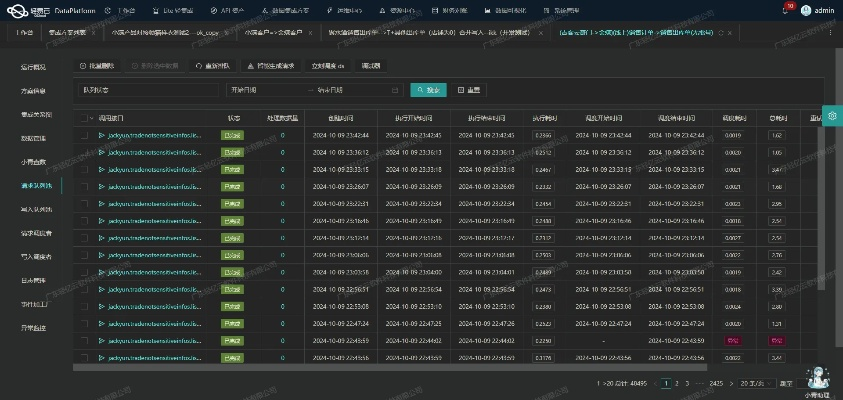Viewport: 843px width, 400px height.
Task: Click the start date input field
Action: coord(255,90)
